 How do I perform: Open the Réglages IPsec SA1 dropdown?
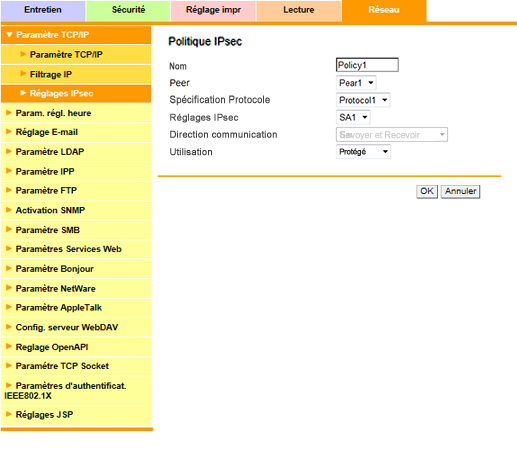[353, 117]
